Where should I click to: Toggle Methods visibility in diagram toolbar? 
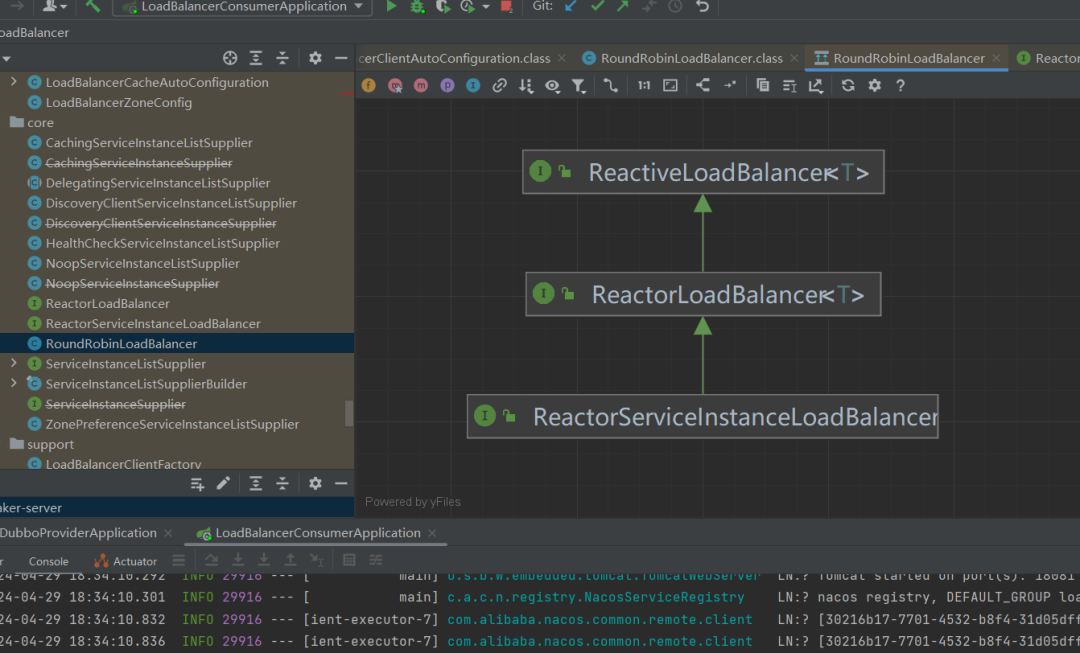coord(421,86)
